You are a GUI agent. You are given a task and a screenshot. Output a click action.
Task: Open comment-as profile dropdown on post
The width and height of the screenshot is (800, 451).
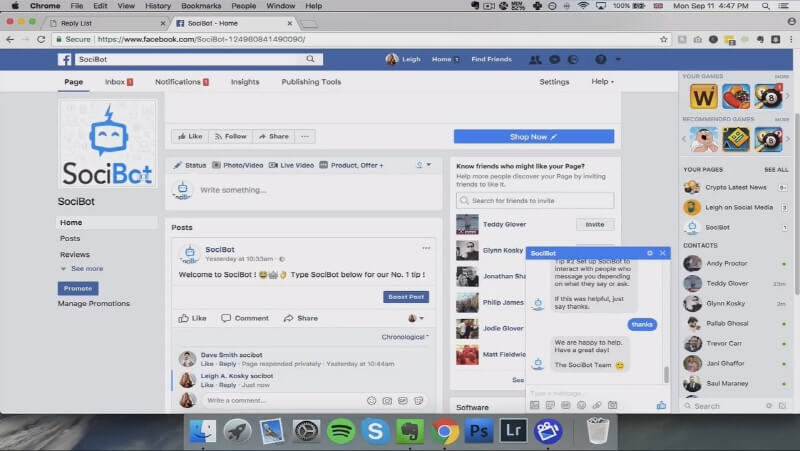pos(416,318)
